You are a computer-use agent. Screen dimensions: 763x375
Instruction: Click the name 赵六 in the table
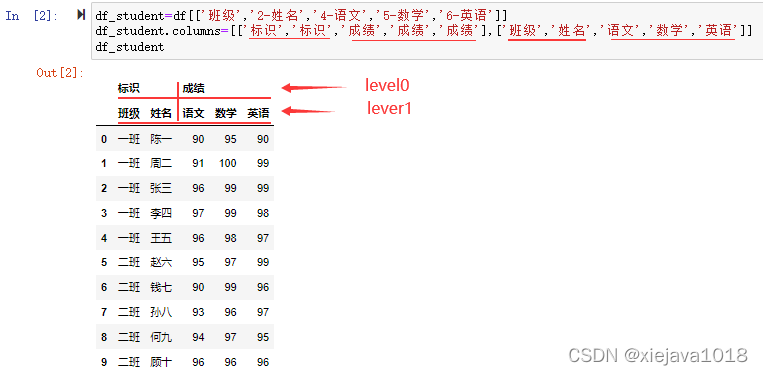point(161,263)
